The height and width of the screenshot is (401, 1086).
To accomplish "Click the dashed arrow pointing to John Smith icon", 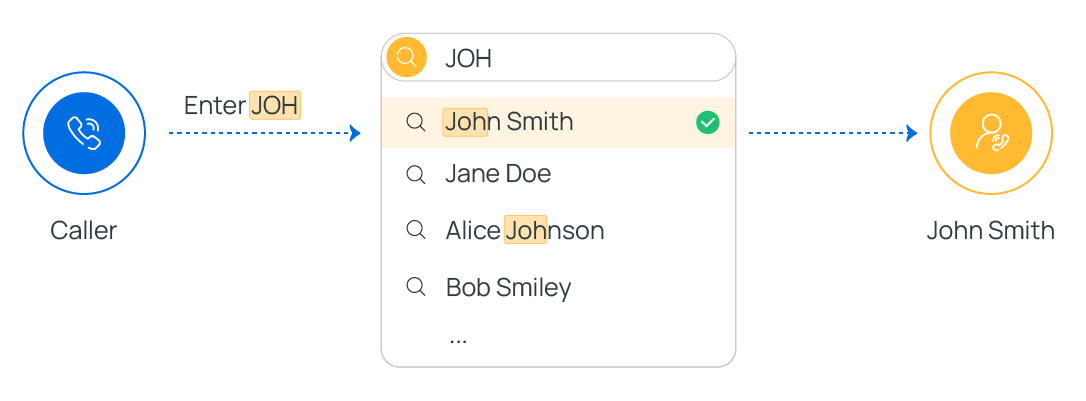I will click(x=832, y=133).
